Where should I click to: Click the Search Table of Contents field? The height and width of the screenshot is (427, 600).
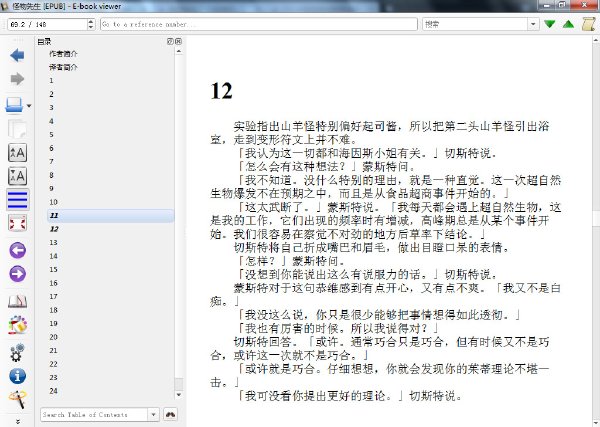point(94,414)
